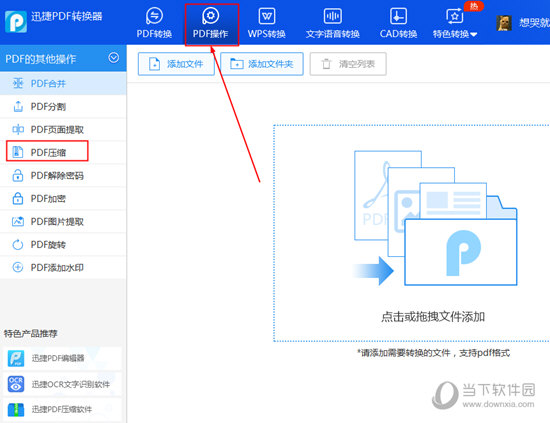The image size is (550, 423).
Task: Open the PDF转换 tab
Action: (154, 24)
